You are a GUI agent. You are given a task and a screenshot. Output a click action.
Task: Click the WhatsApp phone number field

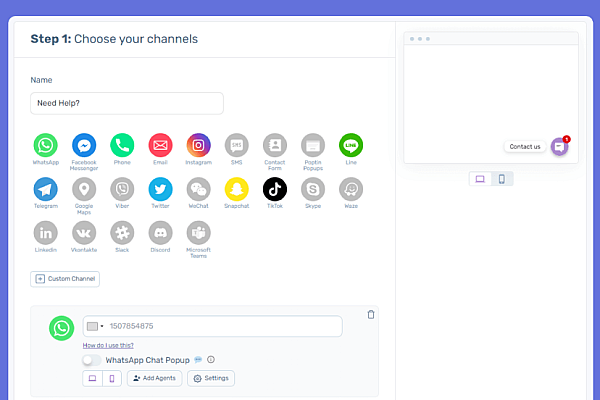point(213,326)
